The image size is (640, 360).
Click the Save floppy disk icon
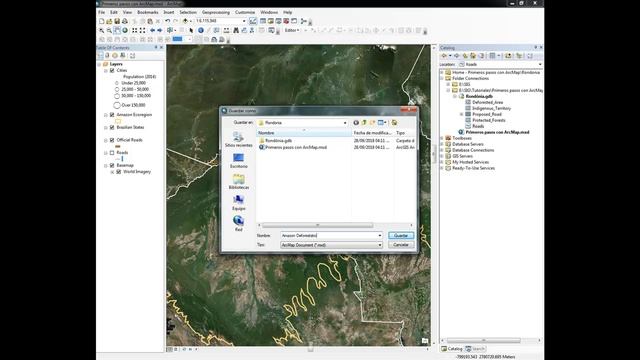117,21
